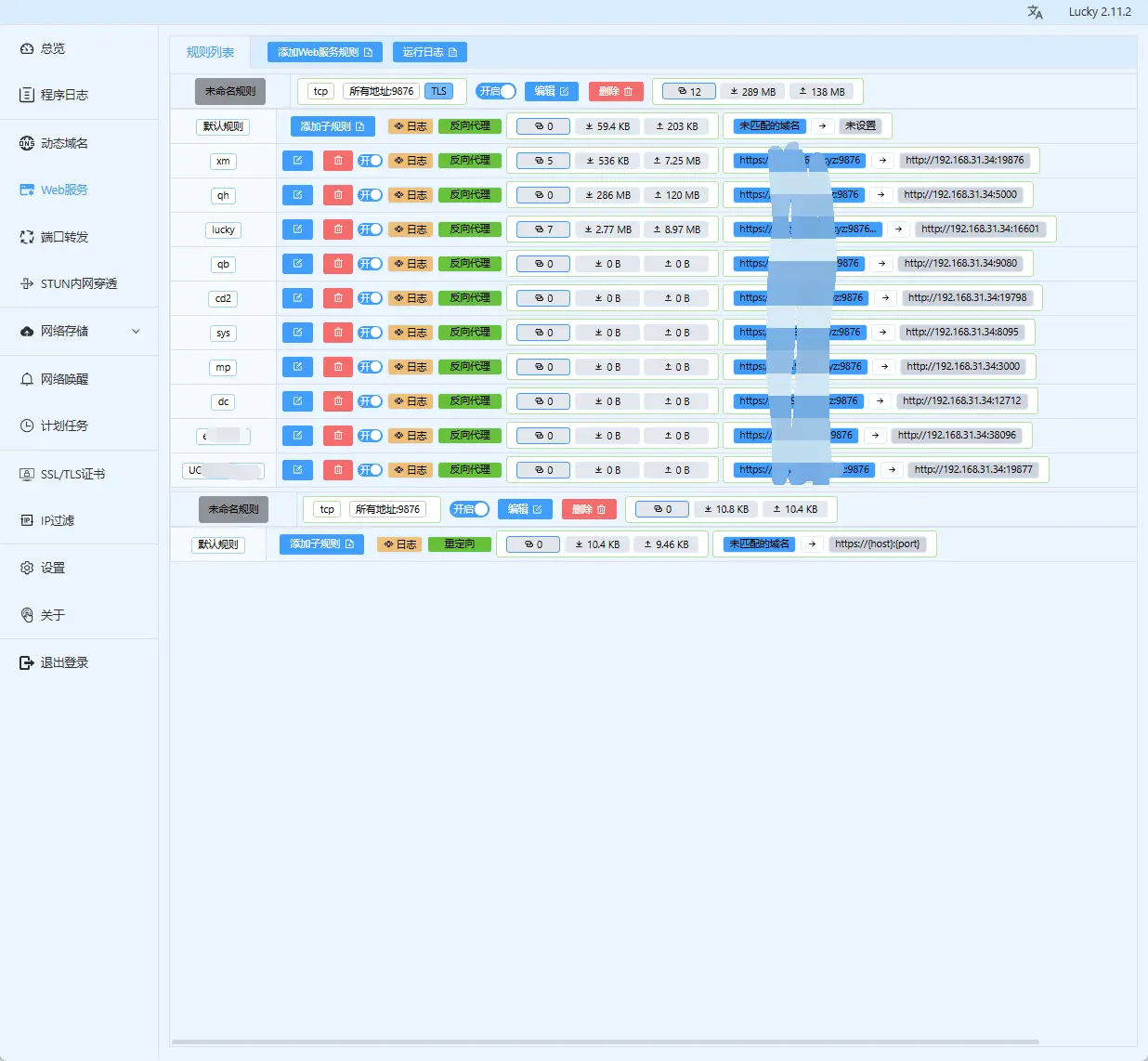This screenshot has width=1148, height=1061.
Task: Click the edit icon for lucky rule
Action: (x=297, y=229)
